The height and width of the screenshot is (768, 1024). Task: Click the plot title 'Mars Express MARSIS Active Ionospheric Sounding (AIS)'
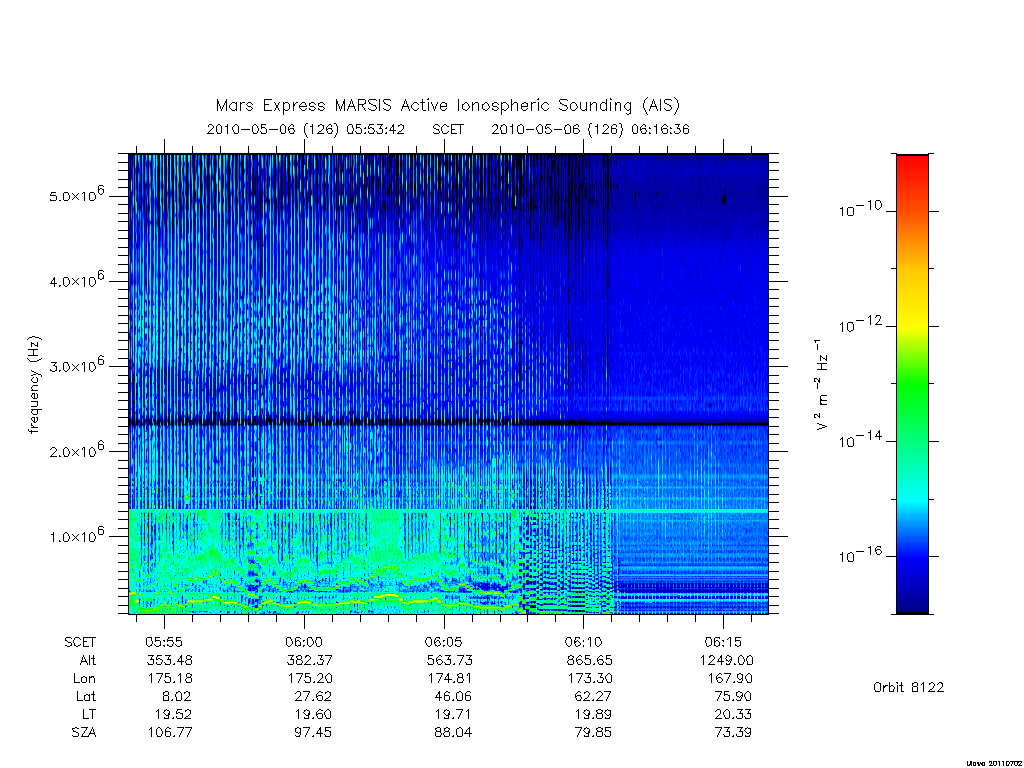[x=448, y=106]
